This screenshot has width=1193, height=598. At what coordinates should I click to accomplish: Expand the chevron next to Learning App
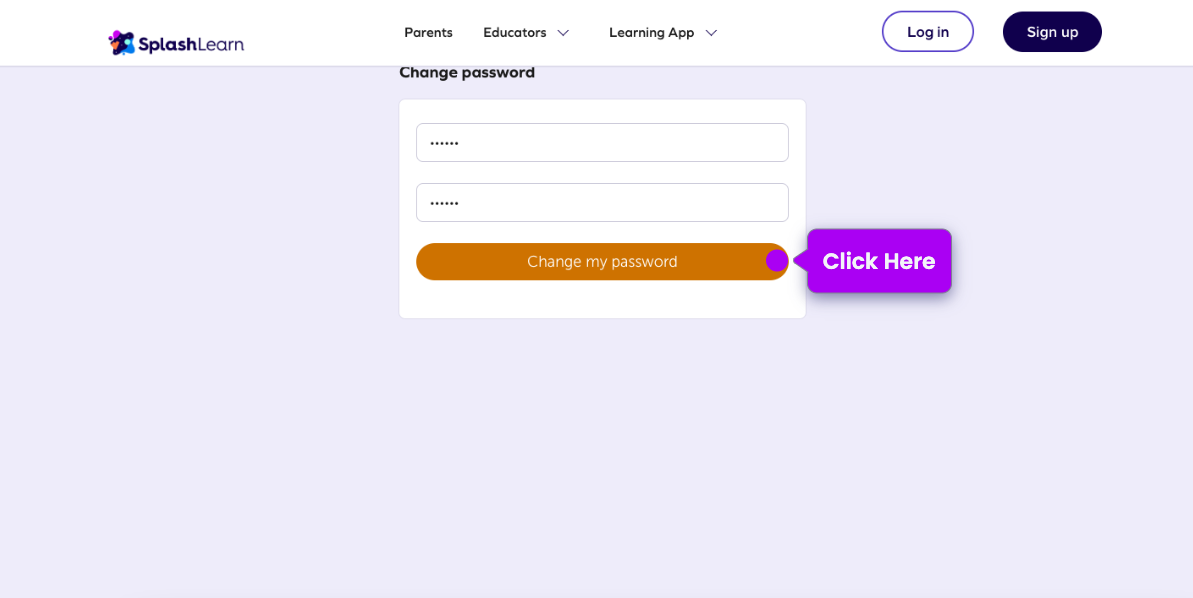(711, 33)
